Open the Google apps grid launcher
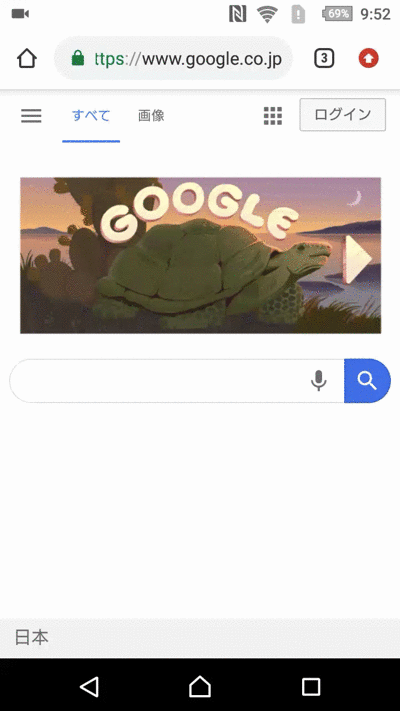This screenshot has width=400, height=711. (273, 116)
